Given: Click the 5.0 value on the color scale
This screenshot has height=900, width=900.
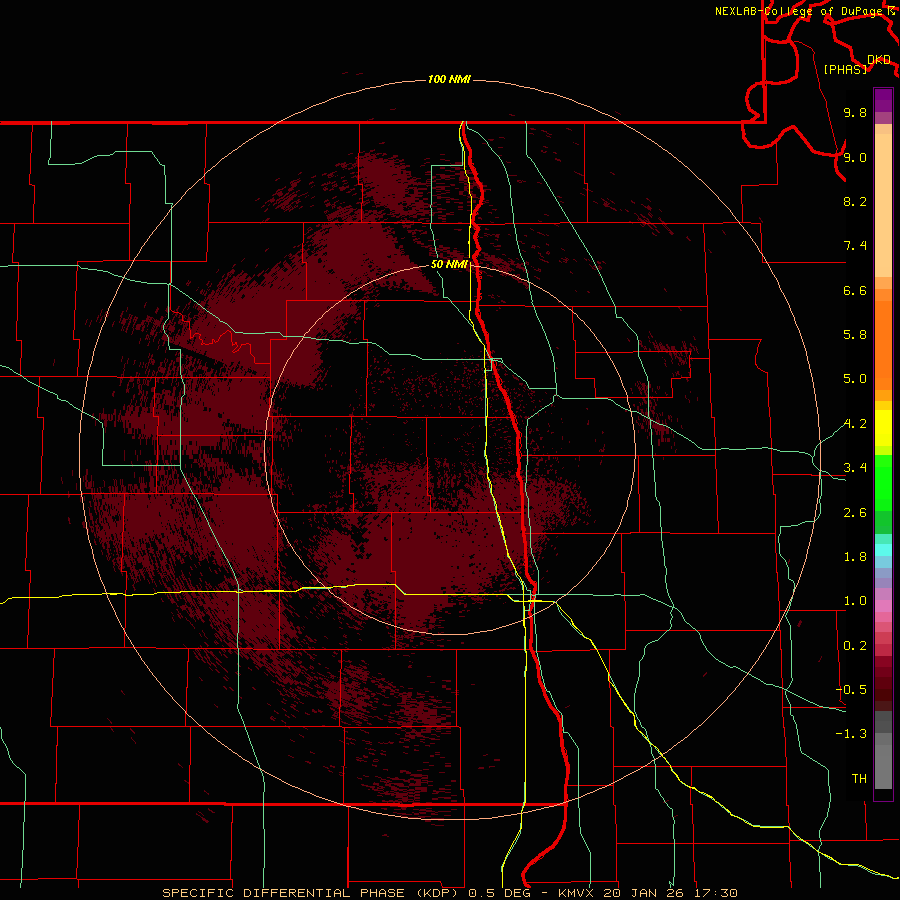Looking at the screenshot, I should pyautogui.click(x=855, y=379).
